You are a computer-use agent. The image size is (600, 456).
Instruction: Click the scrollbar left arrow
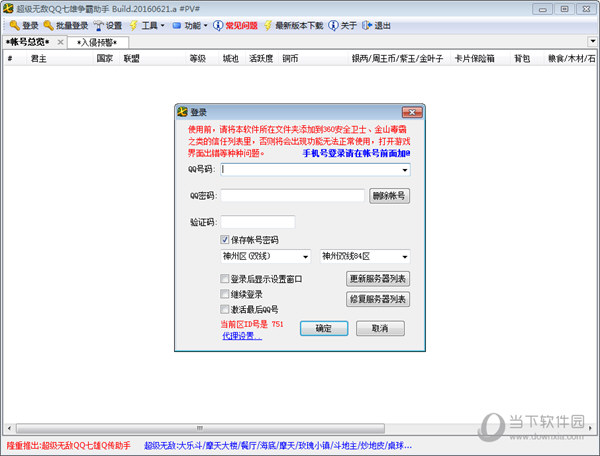tap(9, 428)
